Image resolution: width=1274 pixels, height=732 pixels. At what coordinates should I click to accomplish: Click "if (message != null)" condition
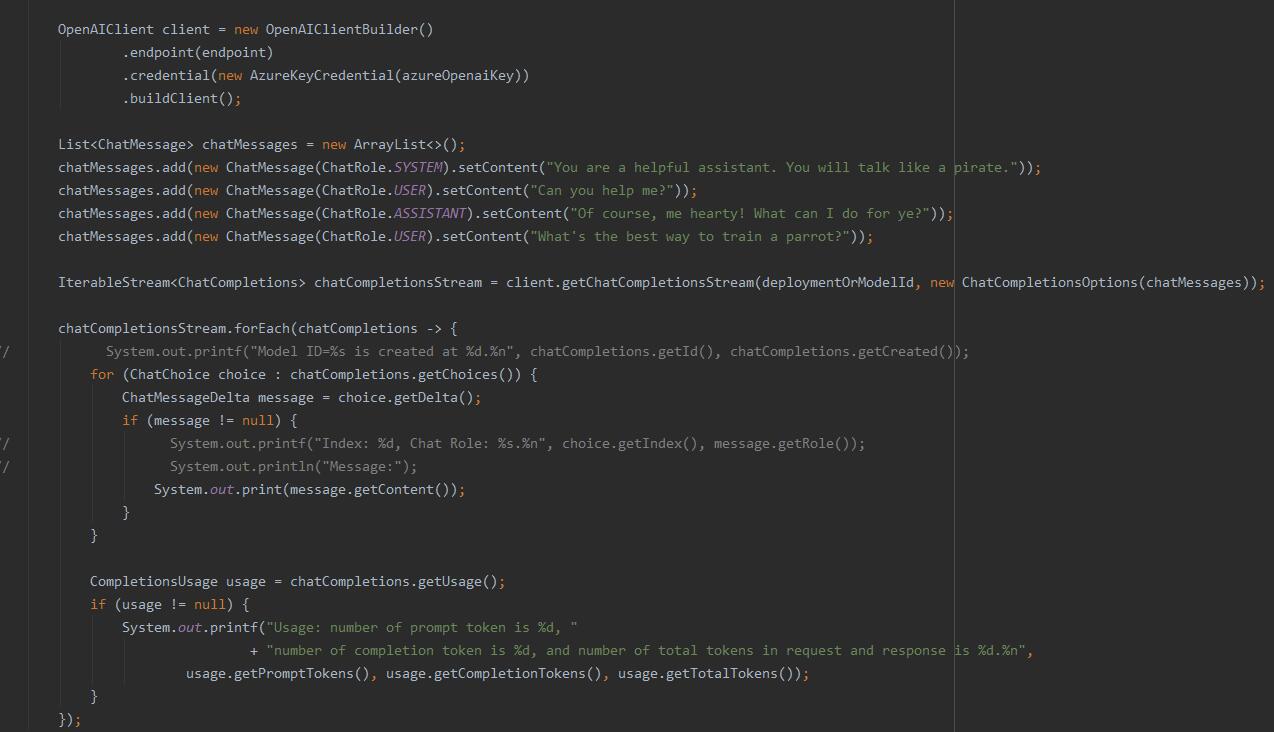point(202,420)
